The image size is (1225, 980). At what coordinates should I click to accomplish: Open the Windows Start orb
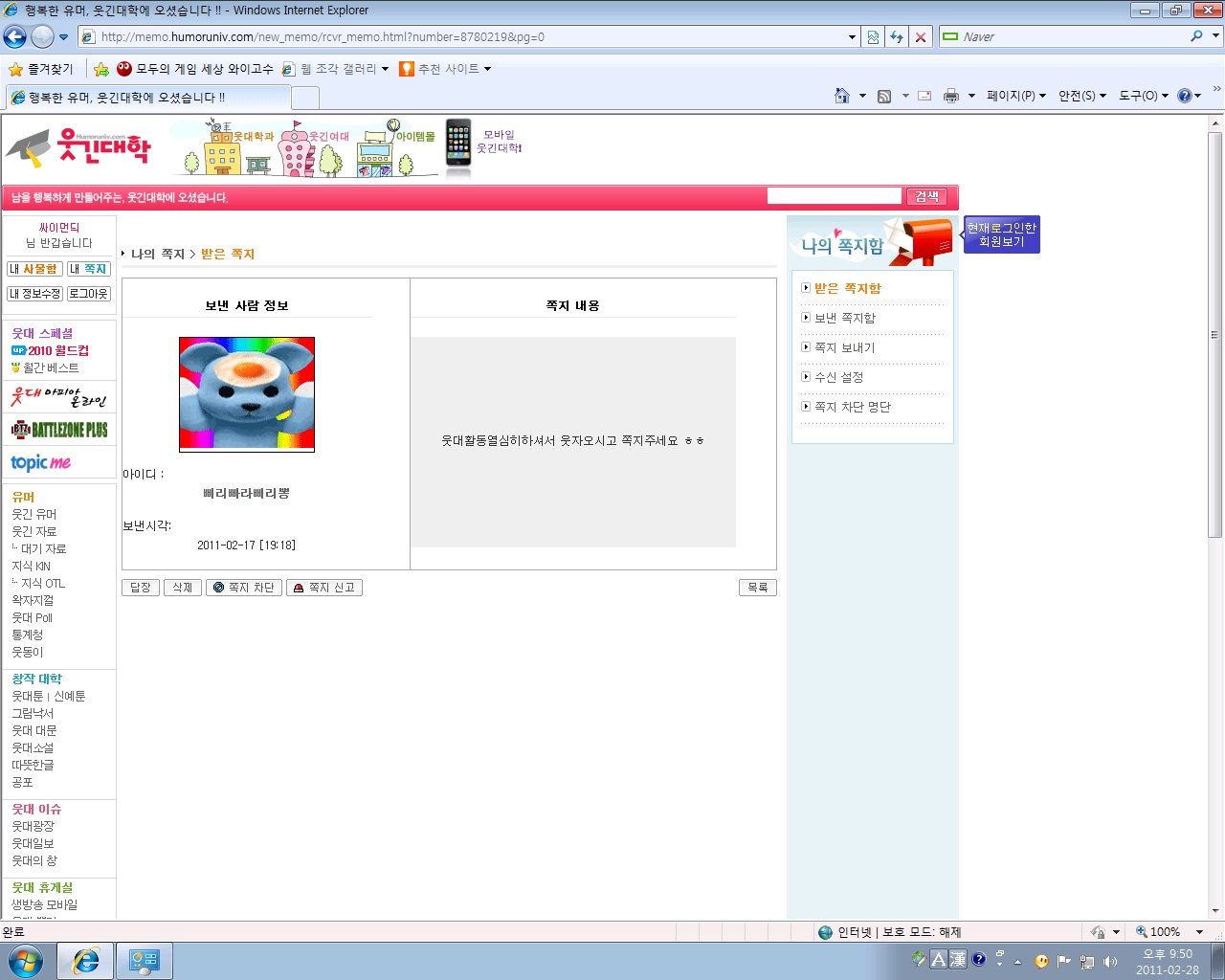pyautogui.click(x=25, y=961)
